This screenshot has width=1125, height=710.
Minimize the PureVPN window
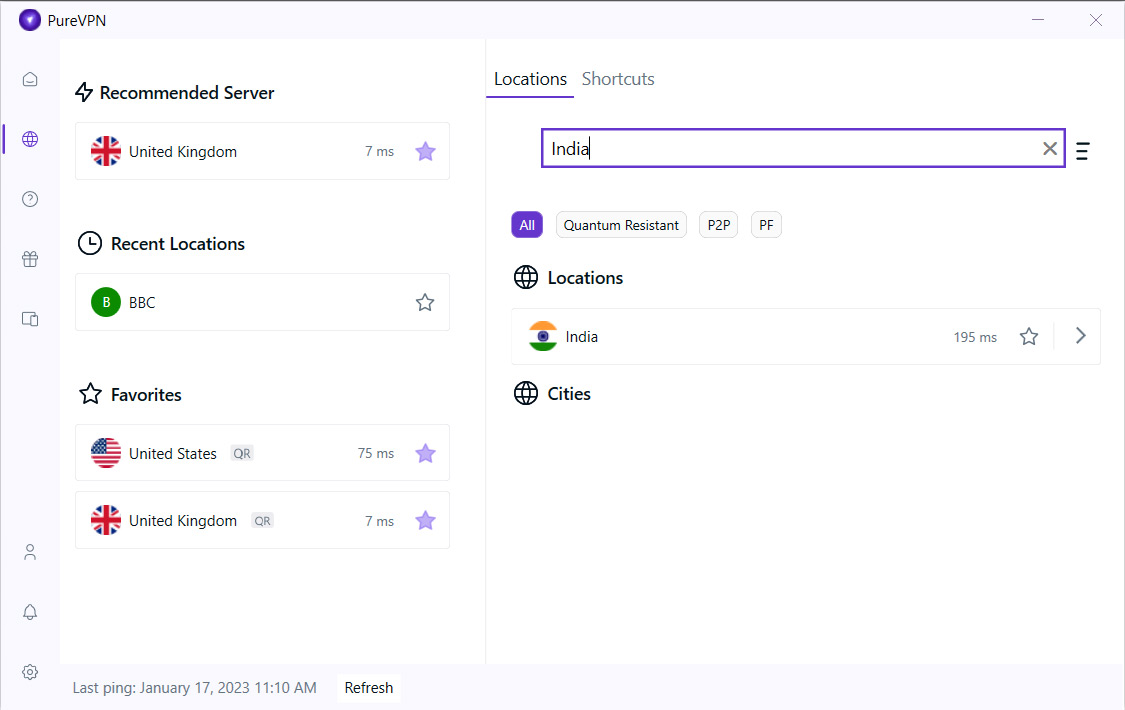[1037, 19]
